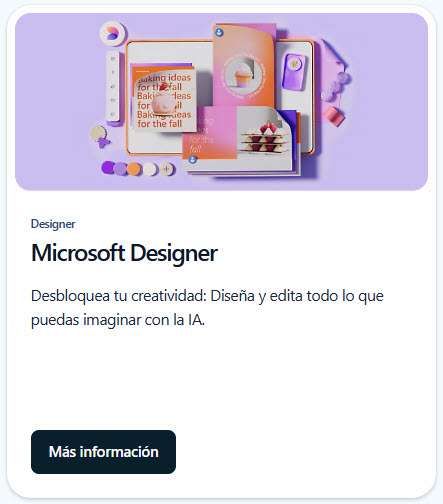
Task: Open the "Más información" button
Action: click(103, 452)
